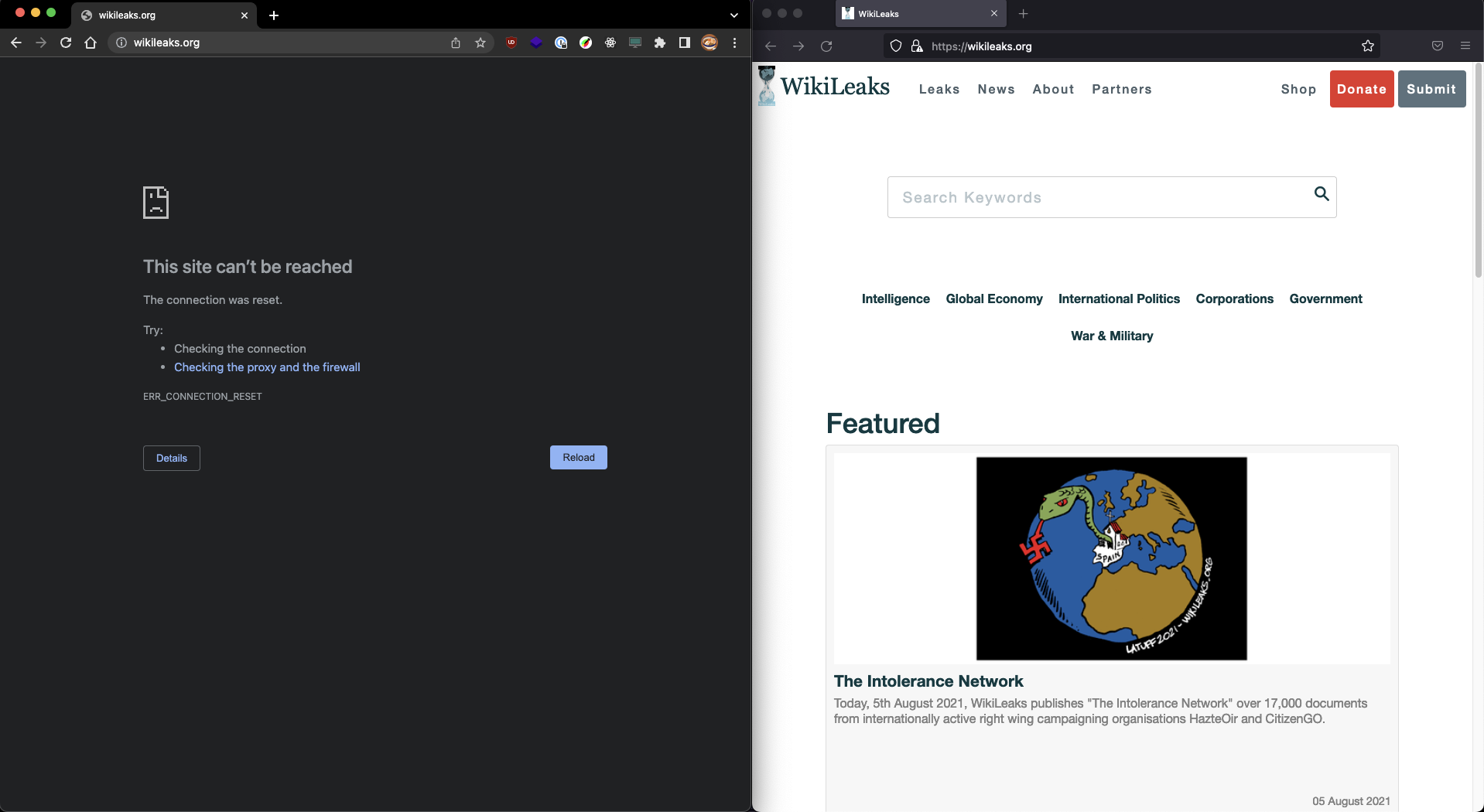This screenshot has width=1484, height=812.
Task: Open Firefox's hamburger application menu
Action: click(x=1465, y=46)
